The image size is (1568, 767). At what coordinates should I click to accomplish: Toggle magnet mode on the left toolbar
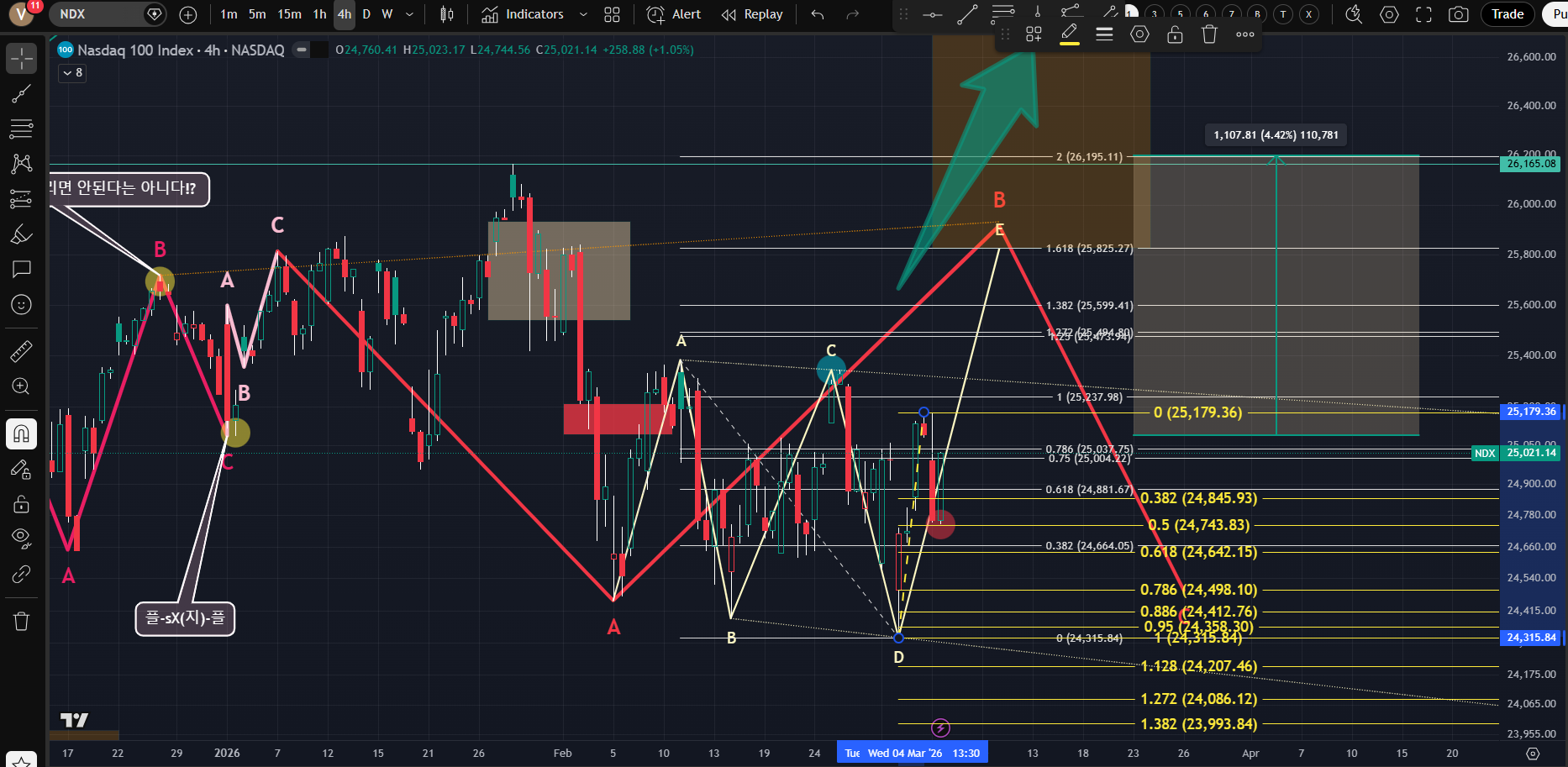tap(21, 433)
